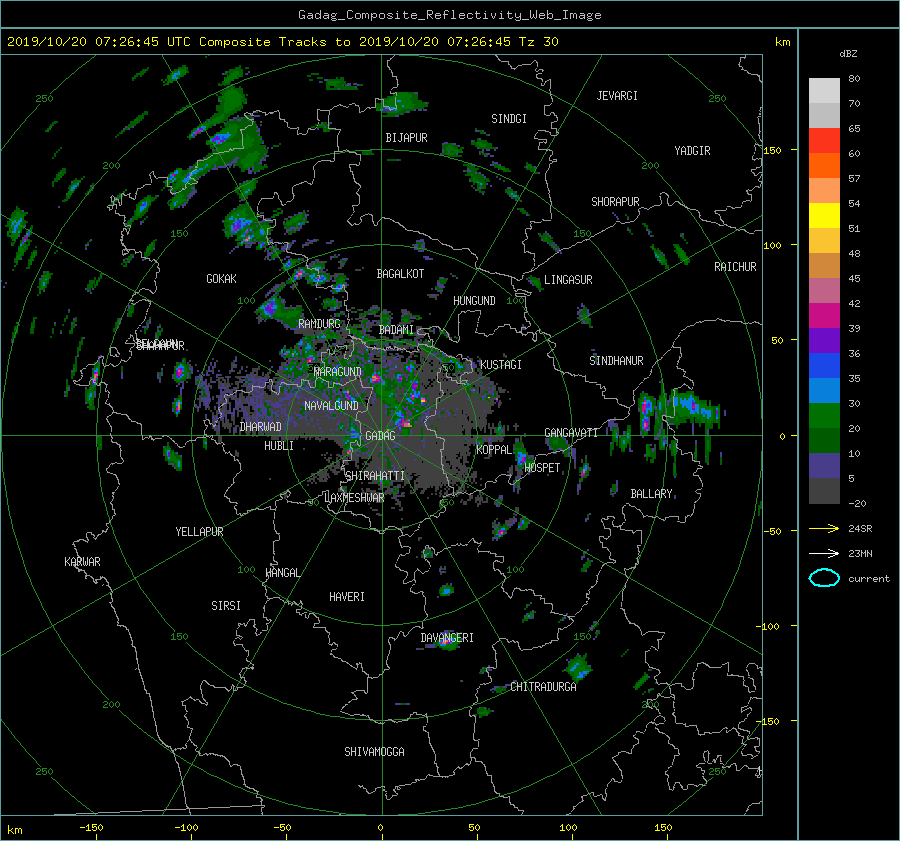Click the SHIVAMOGGA city label
Viewport: 900px width, 841px height.
[374, 751]
